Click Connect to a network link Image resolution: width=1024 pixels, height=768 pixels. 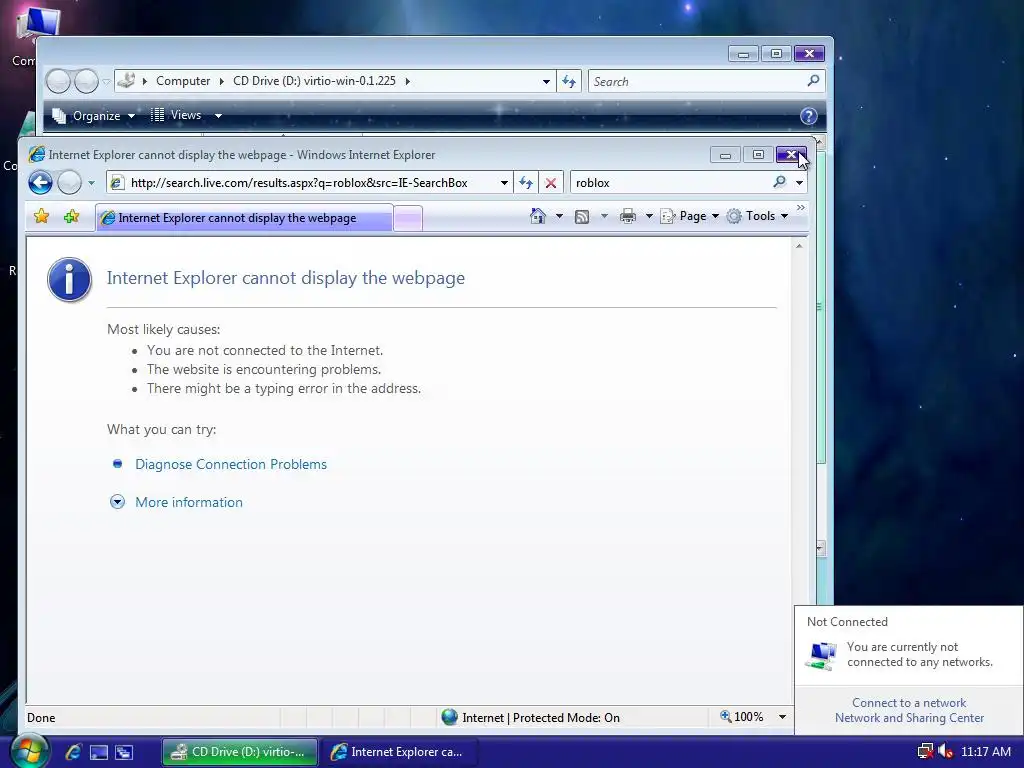click(x=908, y=703)
